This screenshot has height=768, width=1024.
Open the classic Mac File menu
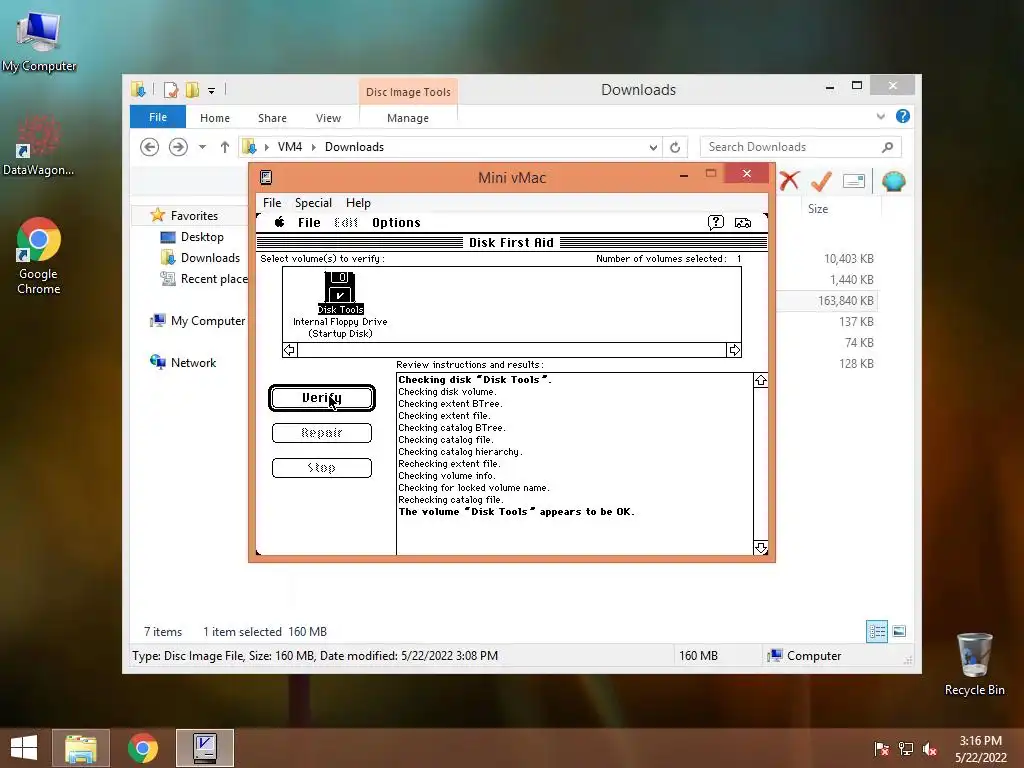tap(309, 223)
